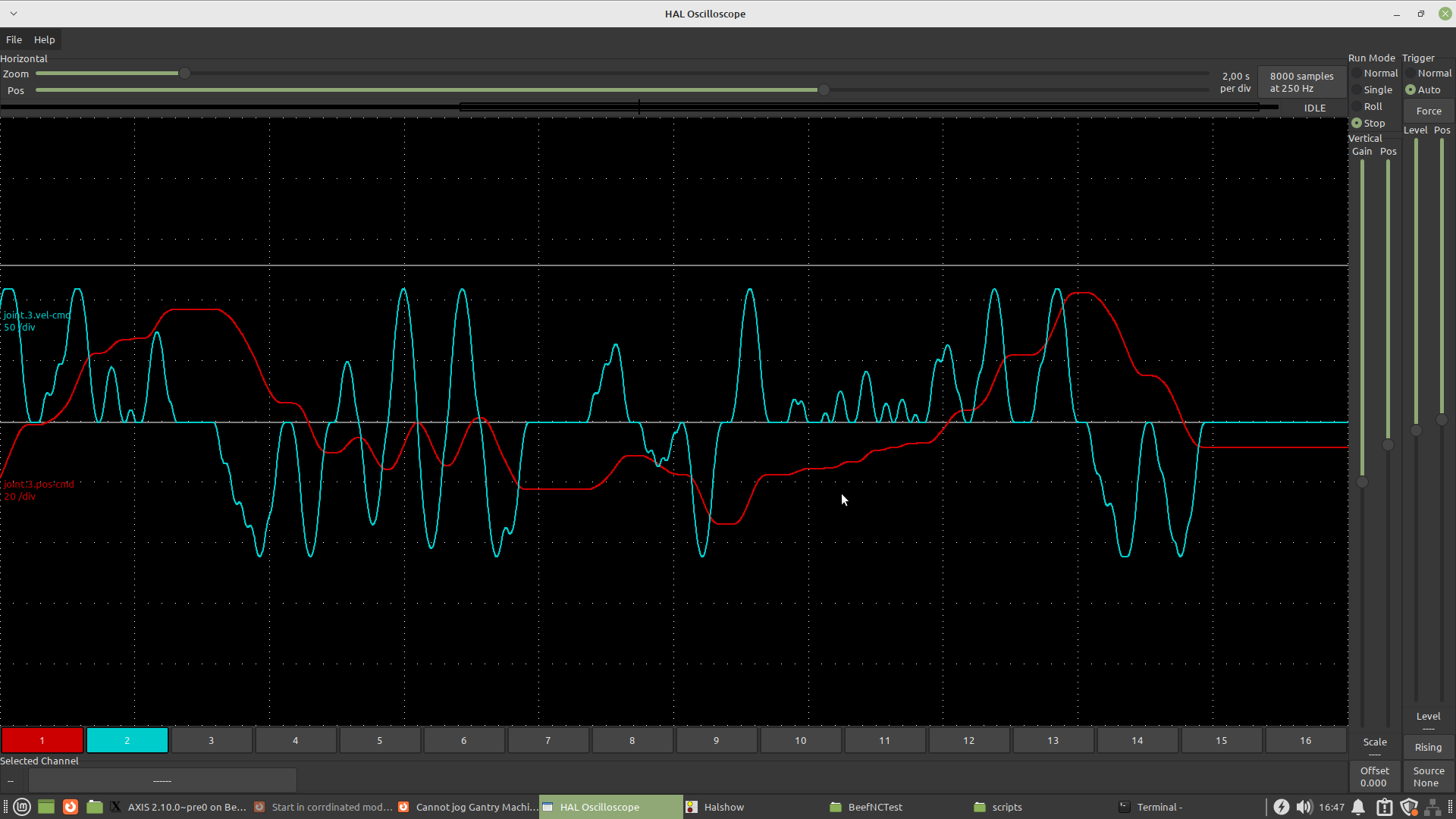Image resolution: width=1456 pixels, height=819 pixels.
Task: Toggle the Rising trigger edge button
Action: coord(1428,747)
